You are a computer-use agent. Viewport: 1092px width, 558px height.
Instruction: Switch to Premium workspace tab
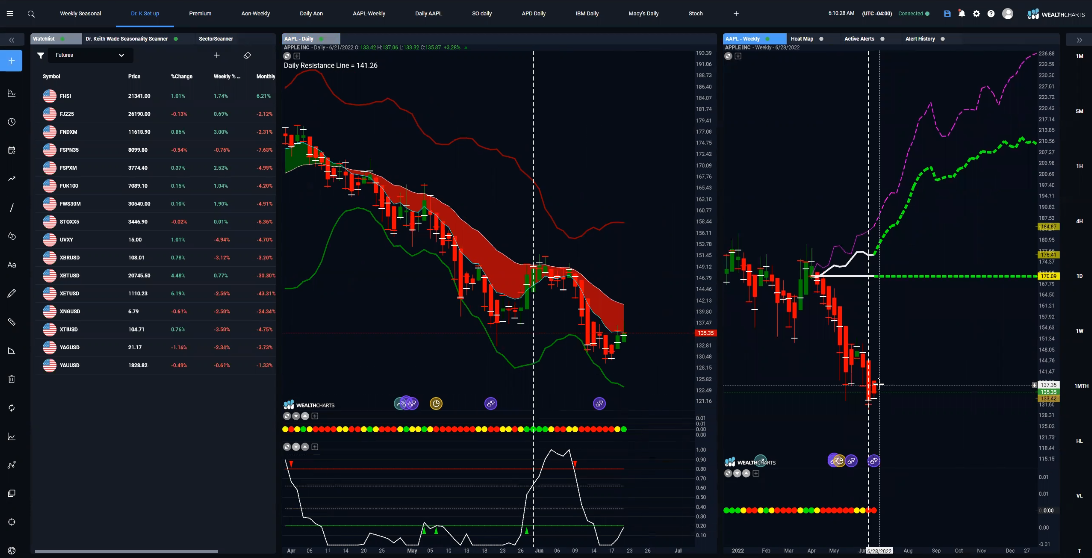[x=200, y=13]
